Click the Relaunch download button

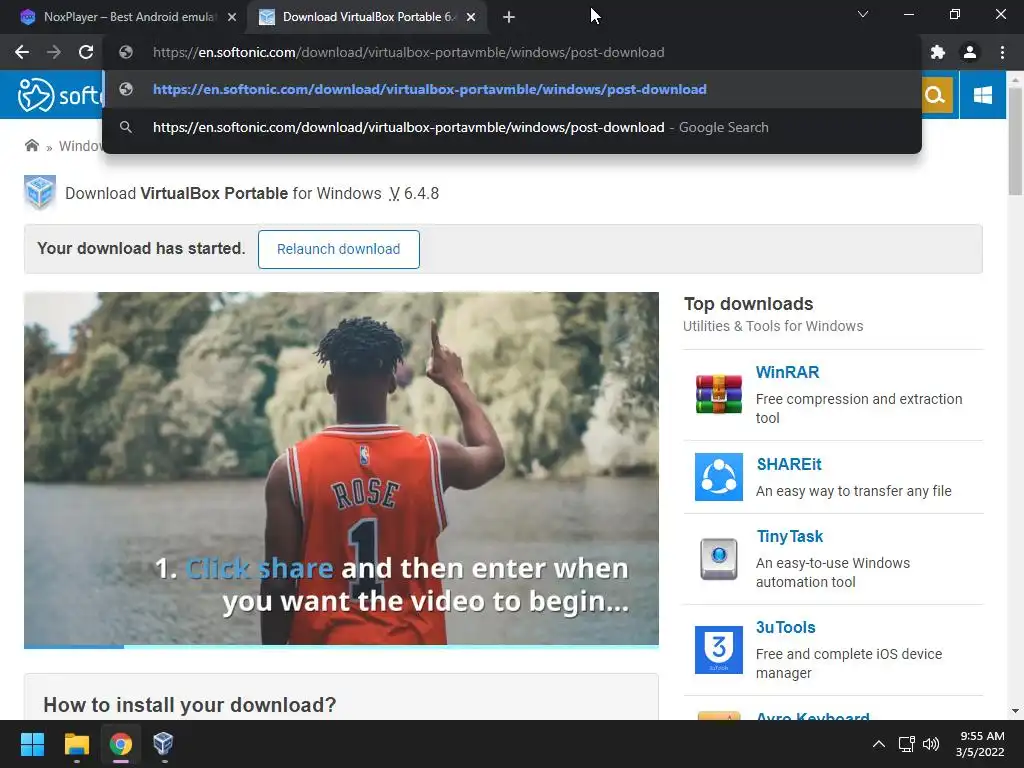[338, 249]
